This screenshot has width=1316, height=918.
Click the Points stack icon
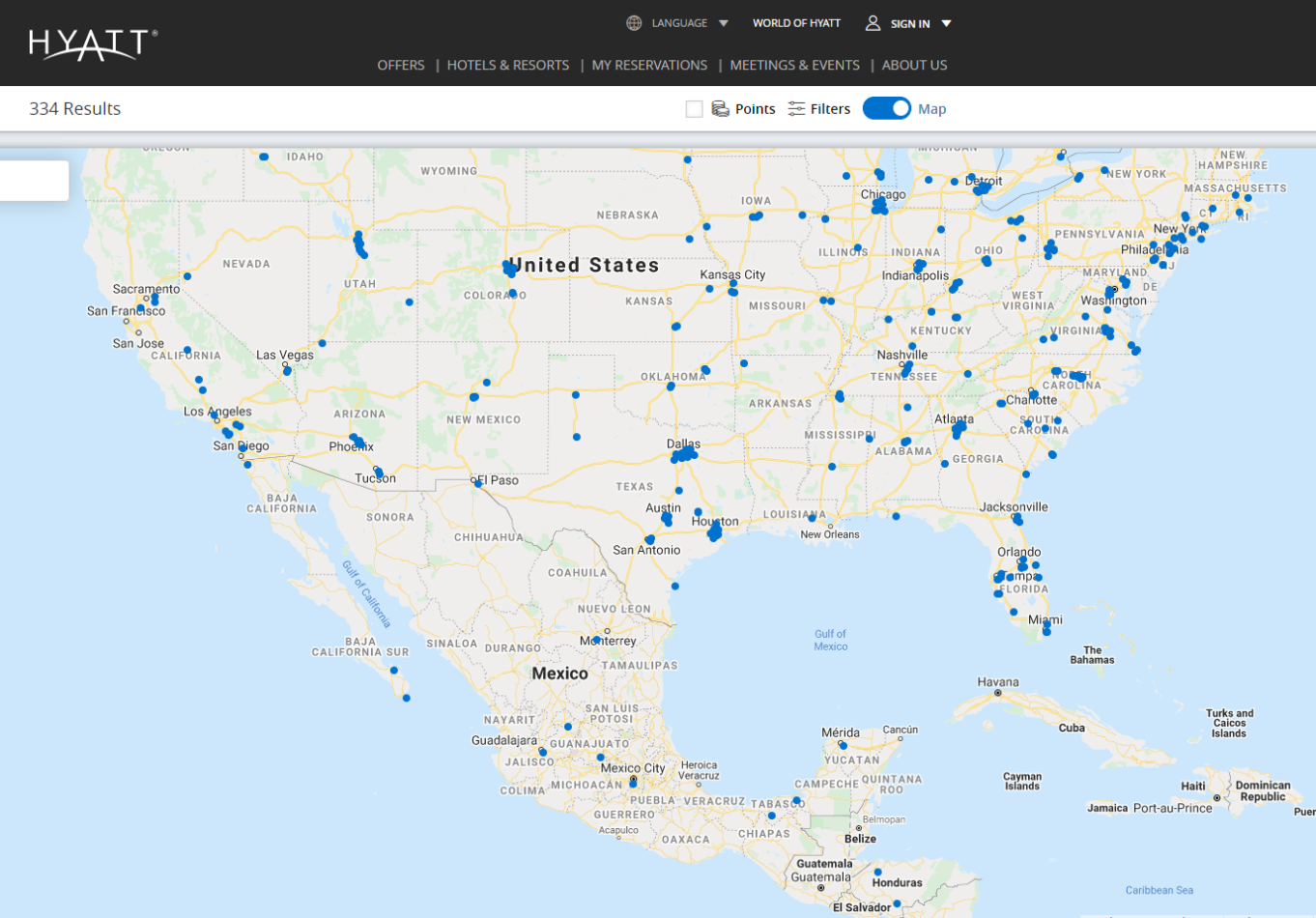coord(720,109)
